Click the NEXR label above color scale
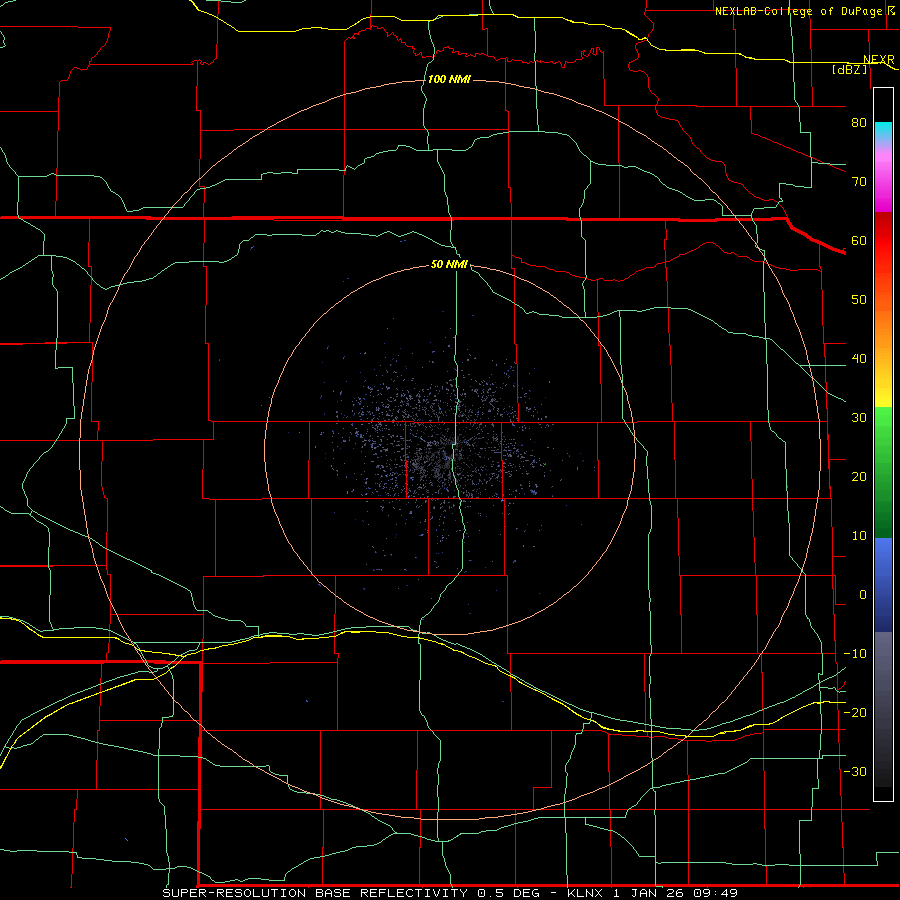The image size is (900, 900). point(879,60)
